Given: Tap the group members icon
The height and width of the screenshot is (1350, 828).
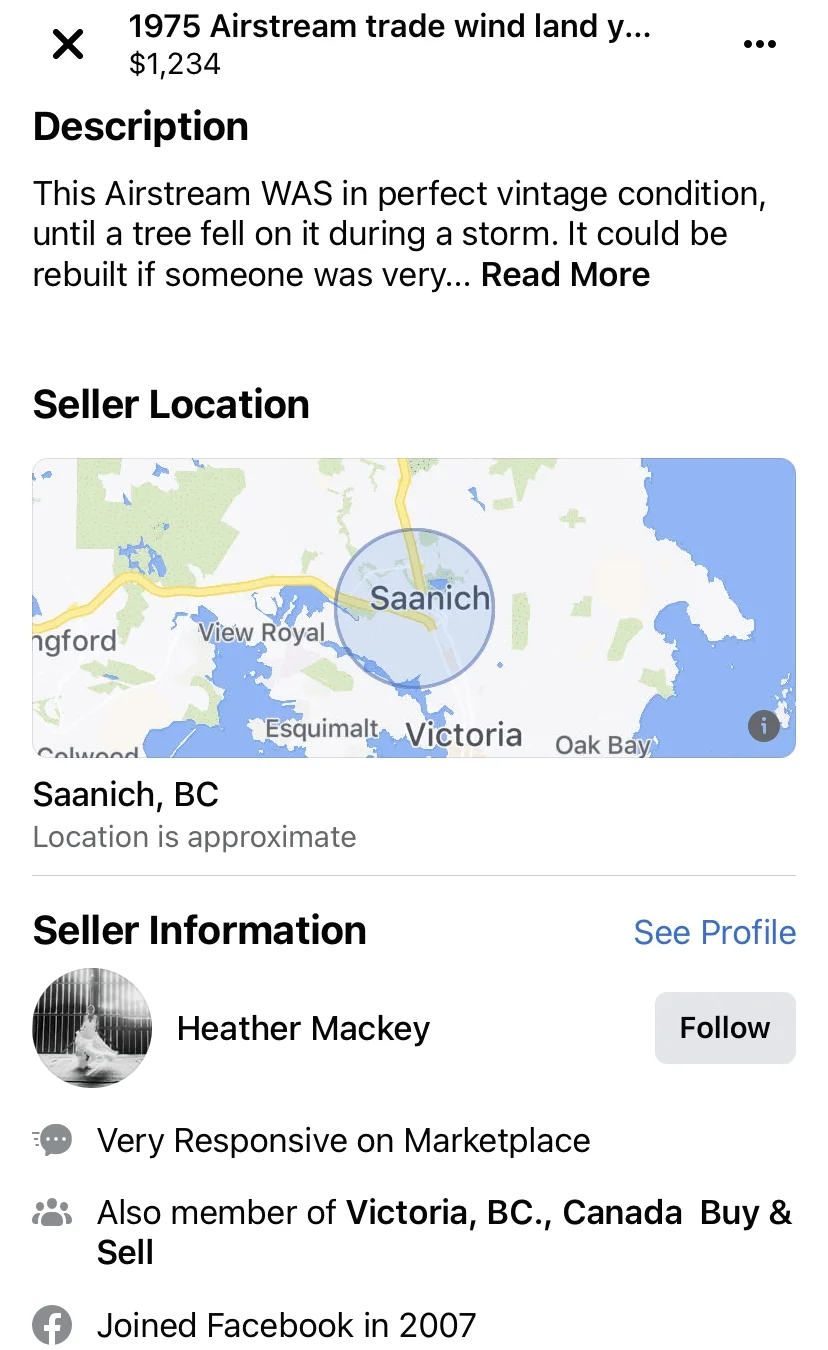Looking at the screenshot, I should [53, 1213].
